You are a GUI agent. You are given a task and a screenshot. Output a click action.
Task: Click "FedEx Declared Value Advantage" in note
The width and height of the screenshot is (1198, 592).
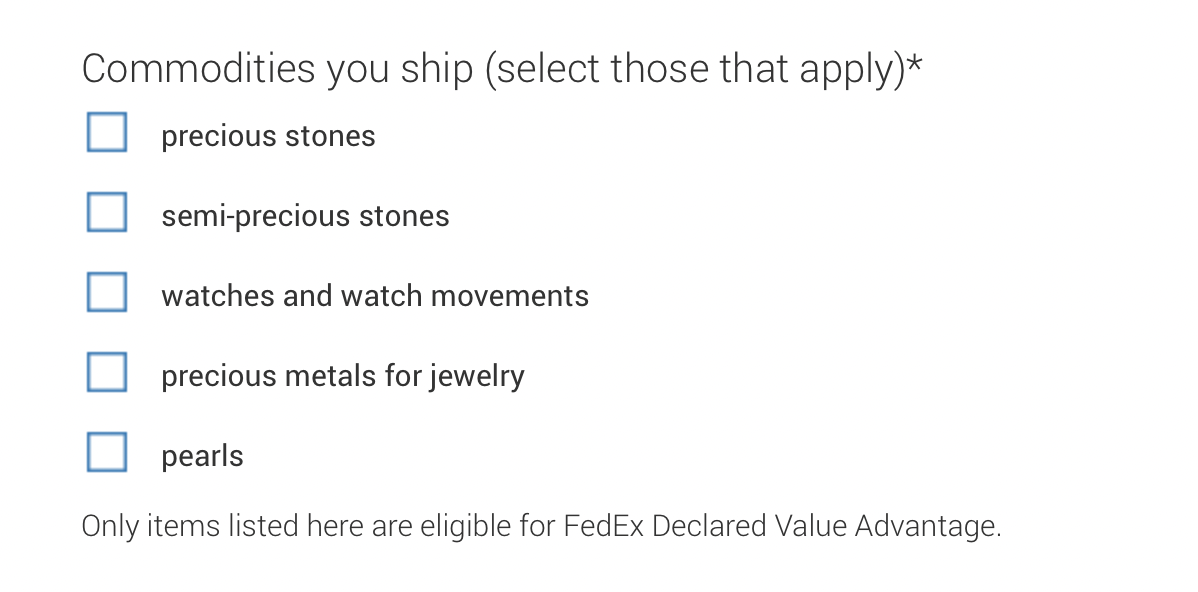[x=781, y=526]
